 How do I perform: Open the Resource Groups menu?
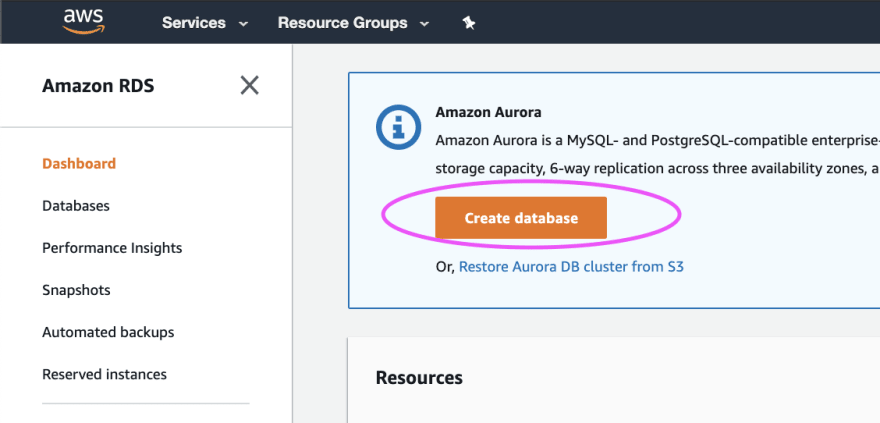[342, 23]
